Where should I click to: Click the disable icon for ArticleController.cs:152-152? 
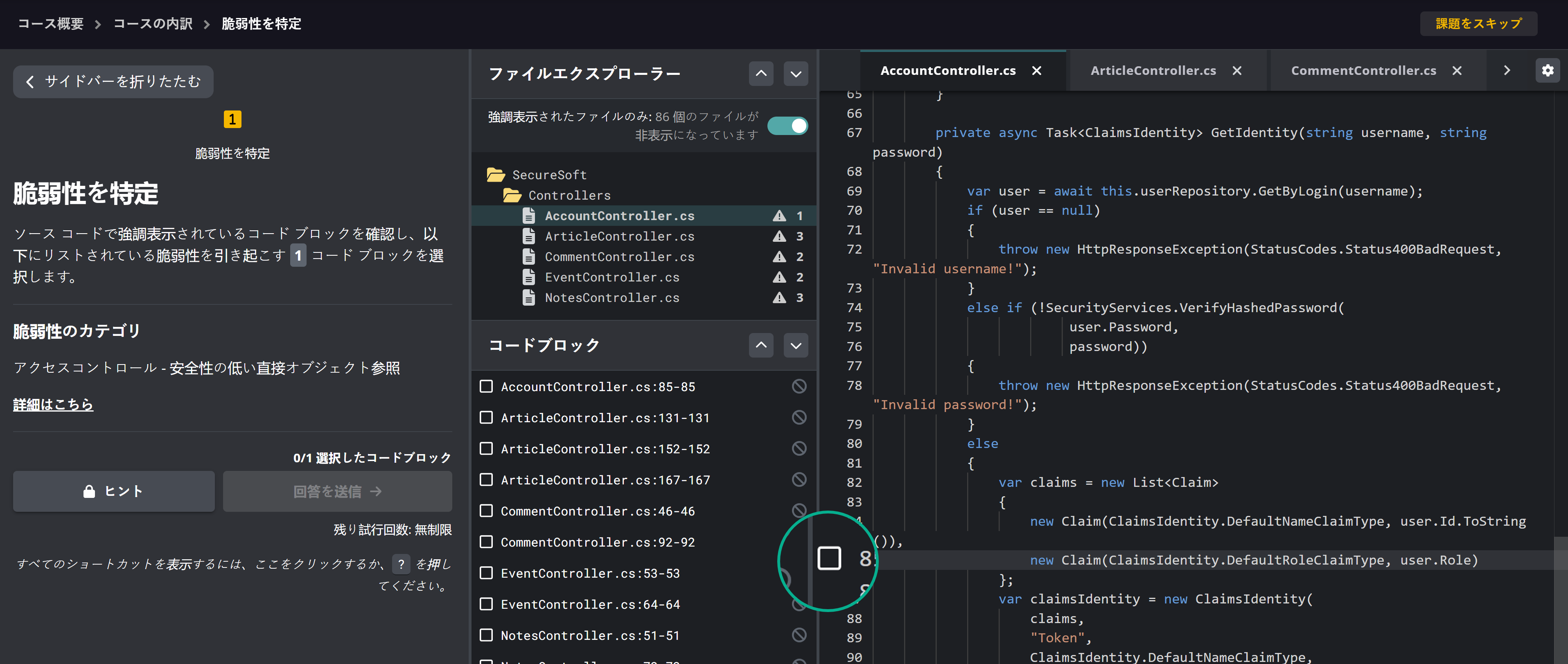799,448
